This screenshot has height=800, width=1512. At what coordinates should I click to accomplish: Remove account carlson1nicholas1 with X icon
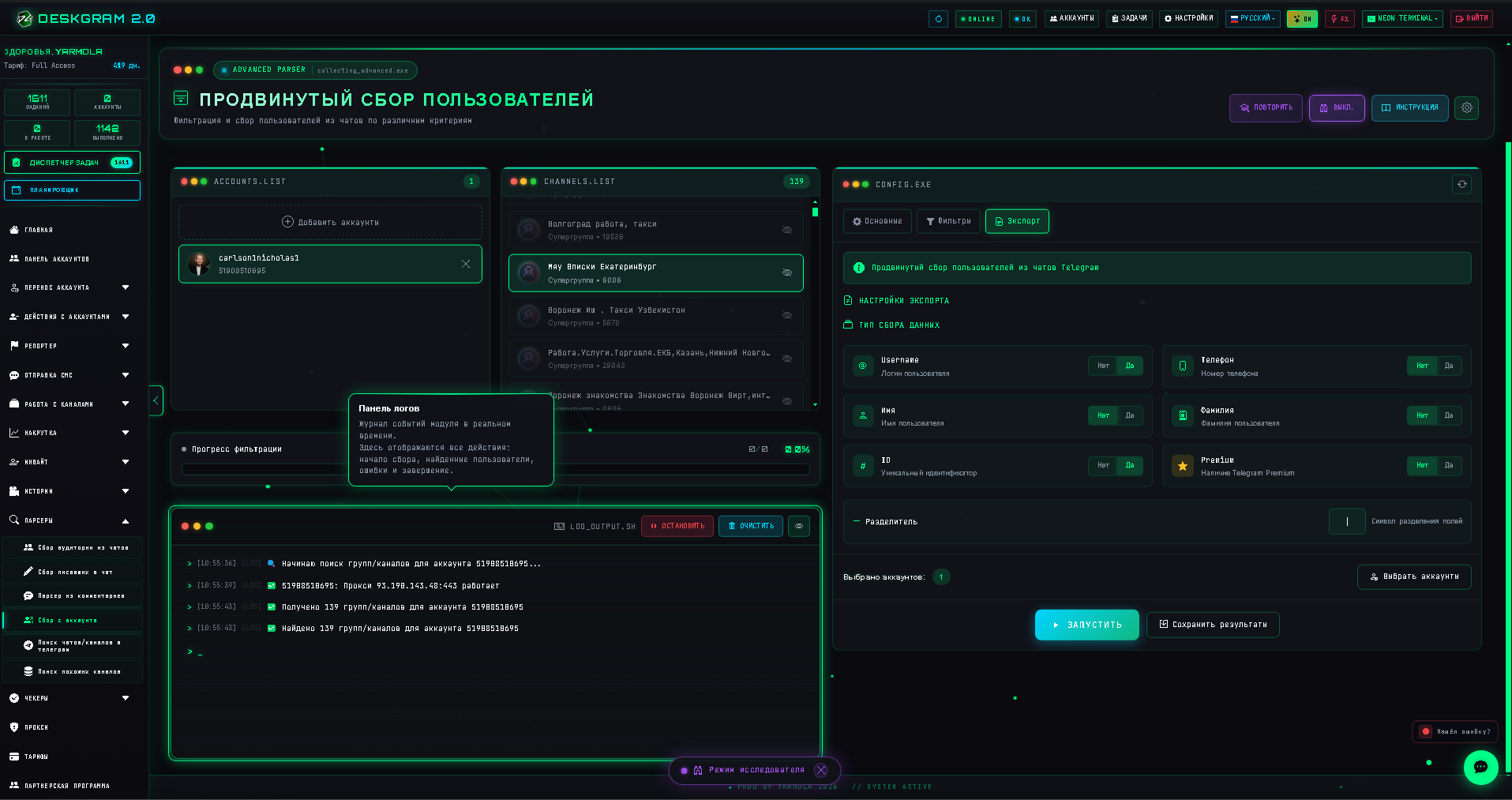pos(466,264)
